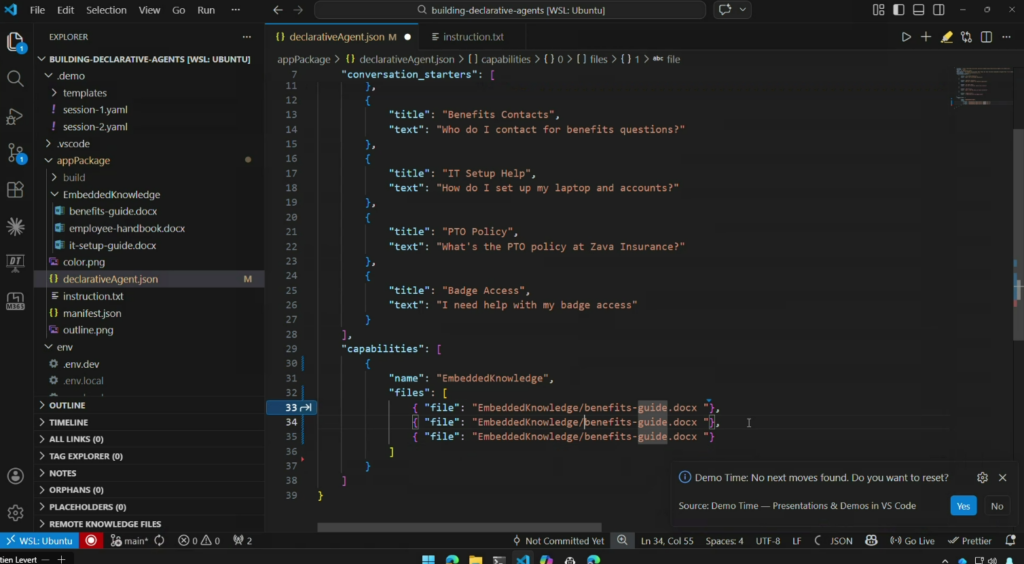This screenshot has height=564, width=1024.
Task: Click the horizontal scrollbar in the editor
Action: tap(460, 527)
